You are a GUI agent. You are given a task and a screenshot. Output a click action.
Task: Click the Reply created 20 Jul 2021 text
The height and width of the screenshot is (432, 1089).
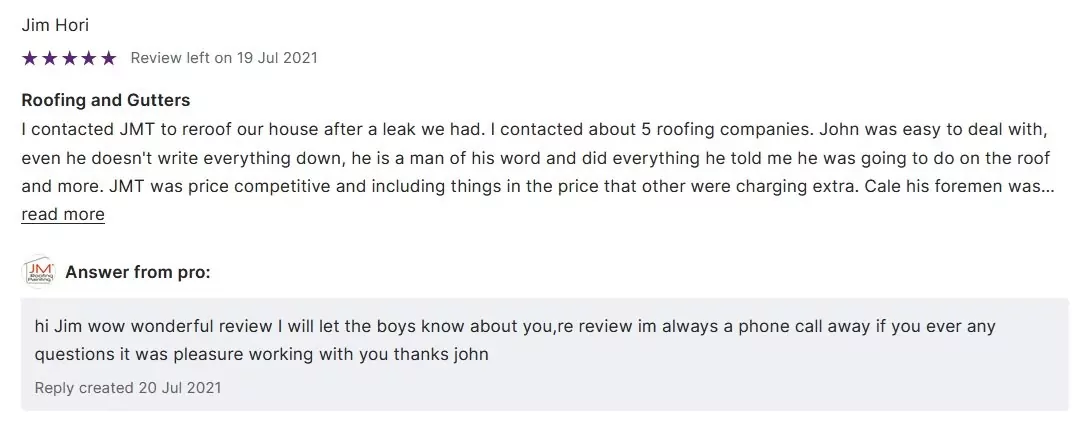point(128,387)
